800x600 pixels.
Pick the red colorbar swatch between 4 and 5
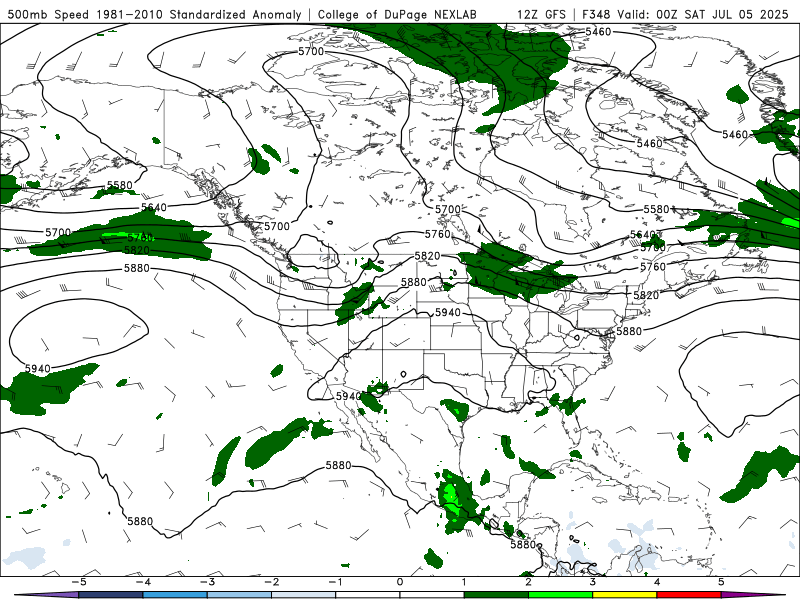689,595
